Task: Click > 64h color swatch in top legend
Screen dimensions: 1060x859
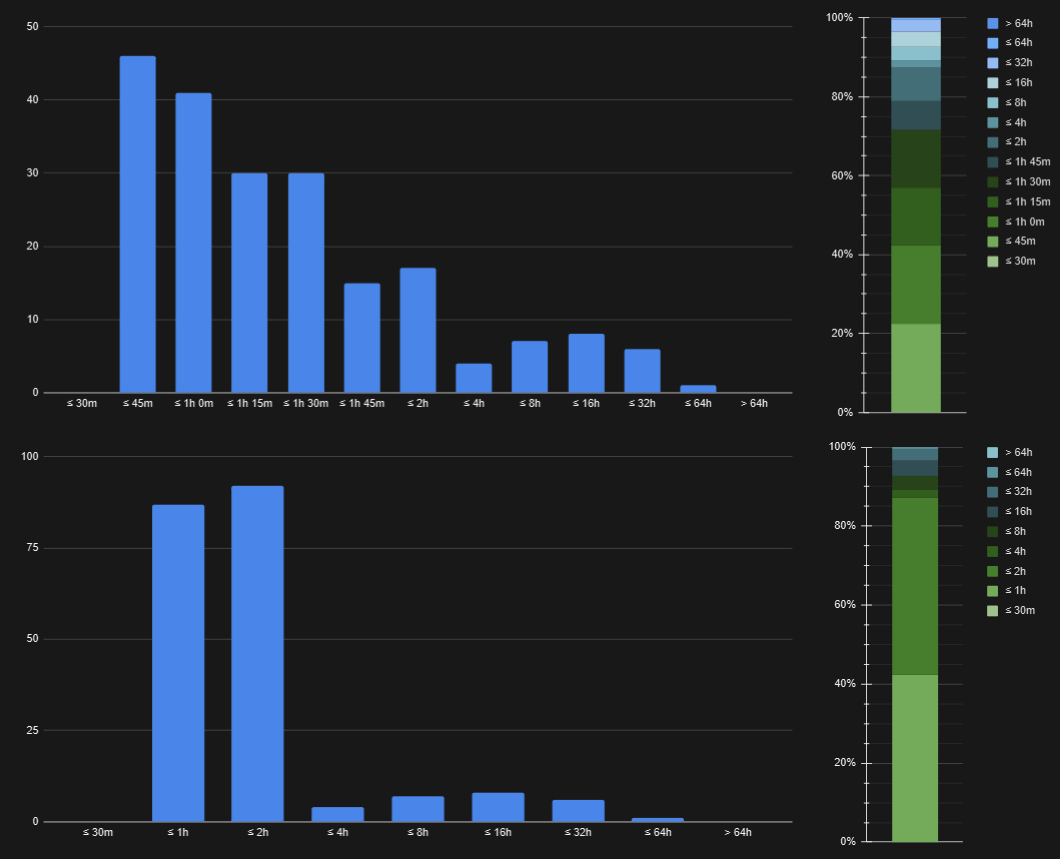Action: point(992,23)
